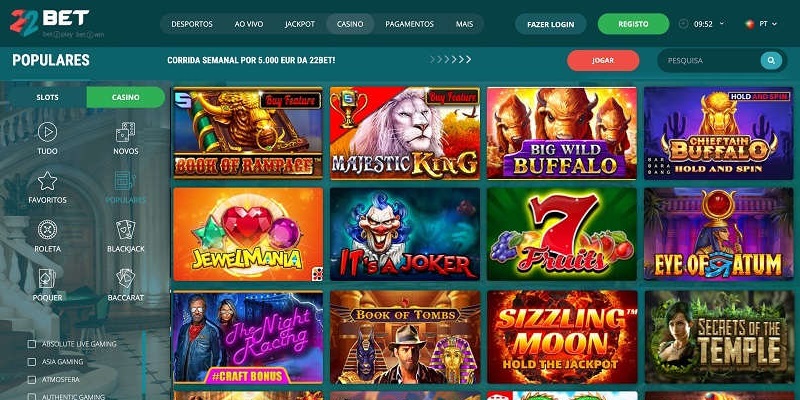
Task: Expand the PT language dropdown
Action: click(x=761, y=24)
